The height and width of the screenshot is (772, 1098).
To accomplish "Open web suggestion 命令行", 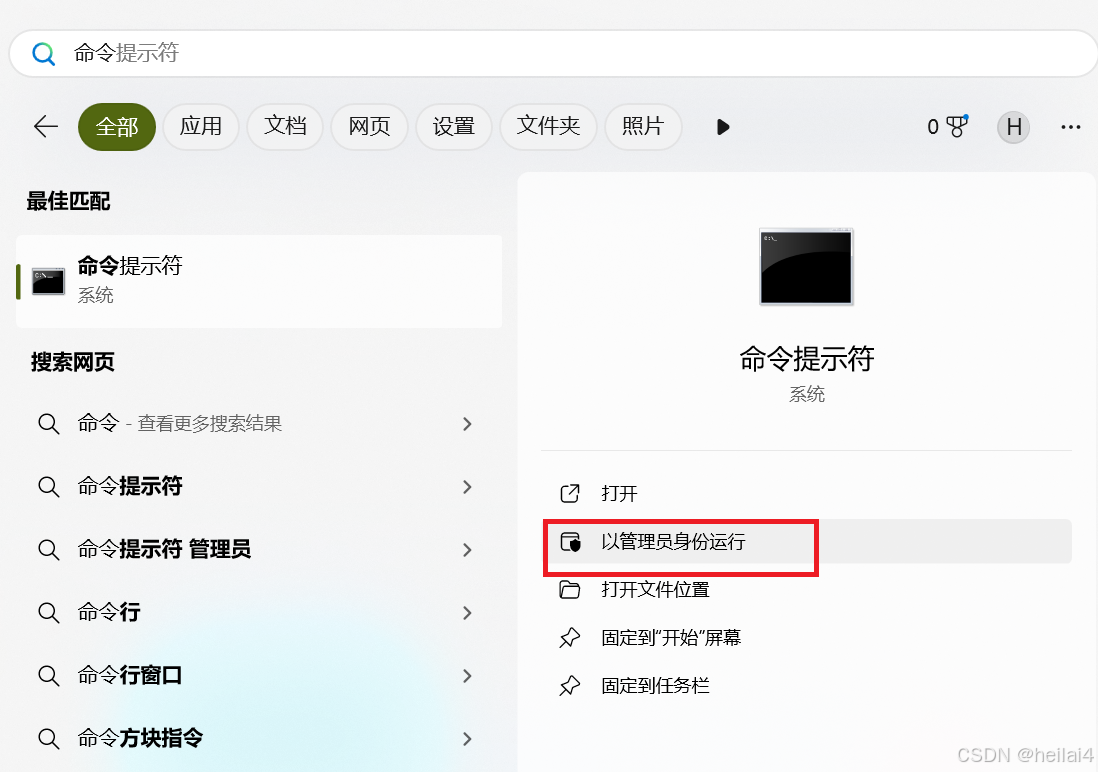I will (257, 613).
